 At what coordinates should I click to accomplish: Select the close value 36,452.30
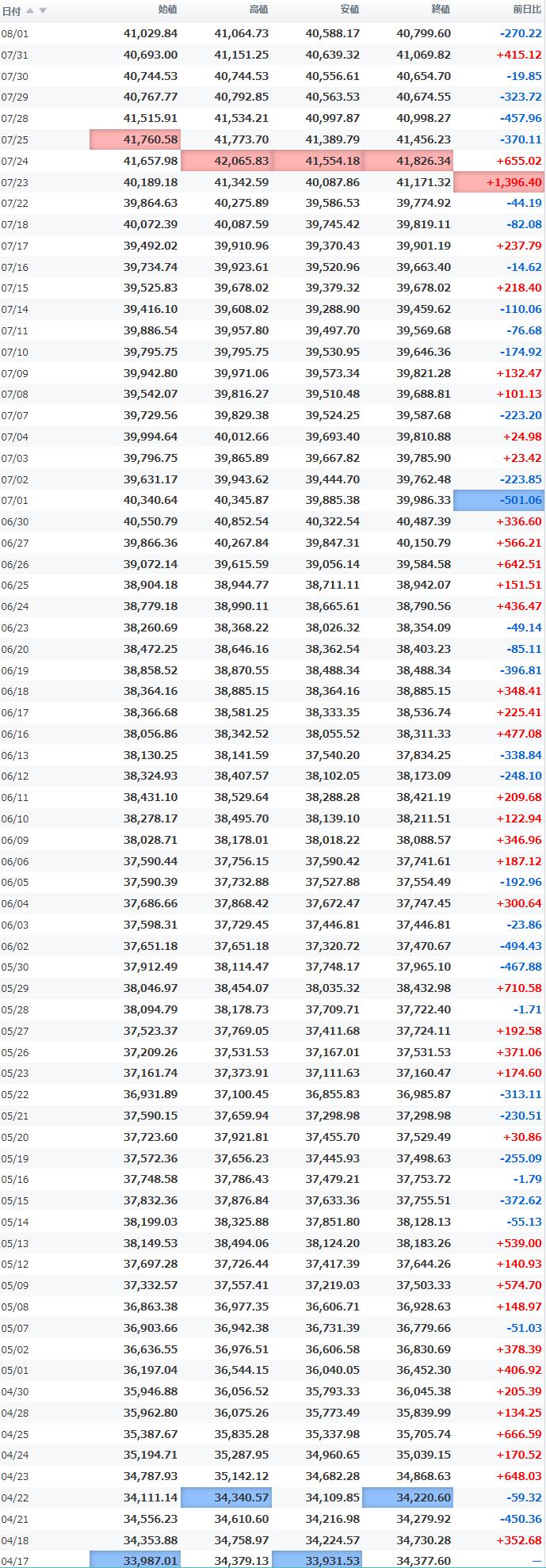click(424, 1371)
